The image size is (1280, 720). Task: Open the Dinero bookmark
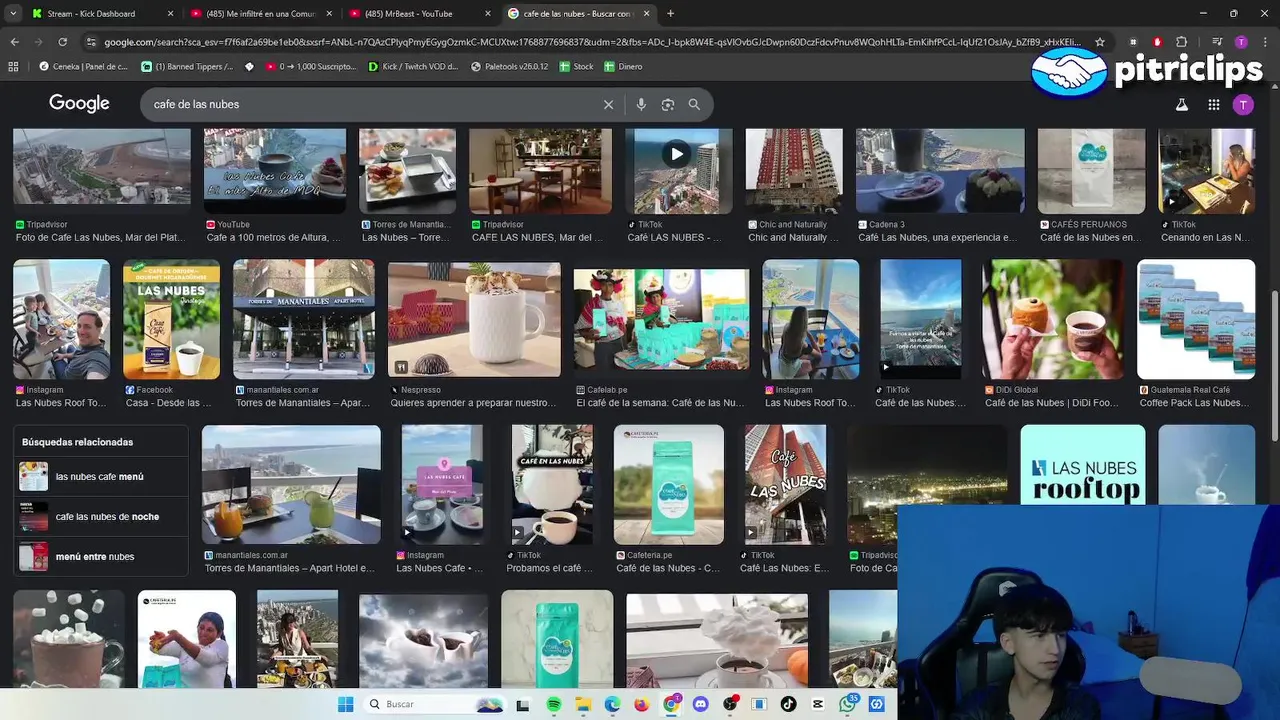[623, 66]
